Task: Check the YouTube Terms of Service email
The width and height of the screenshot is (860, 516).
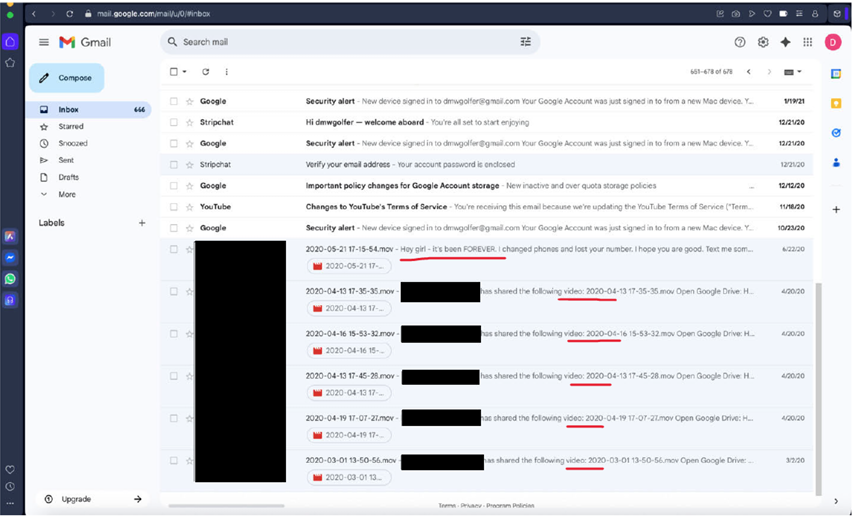Action: coord(174,207)
